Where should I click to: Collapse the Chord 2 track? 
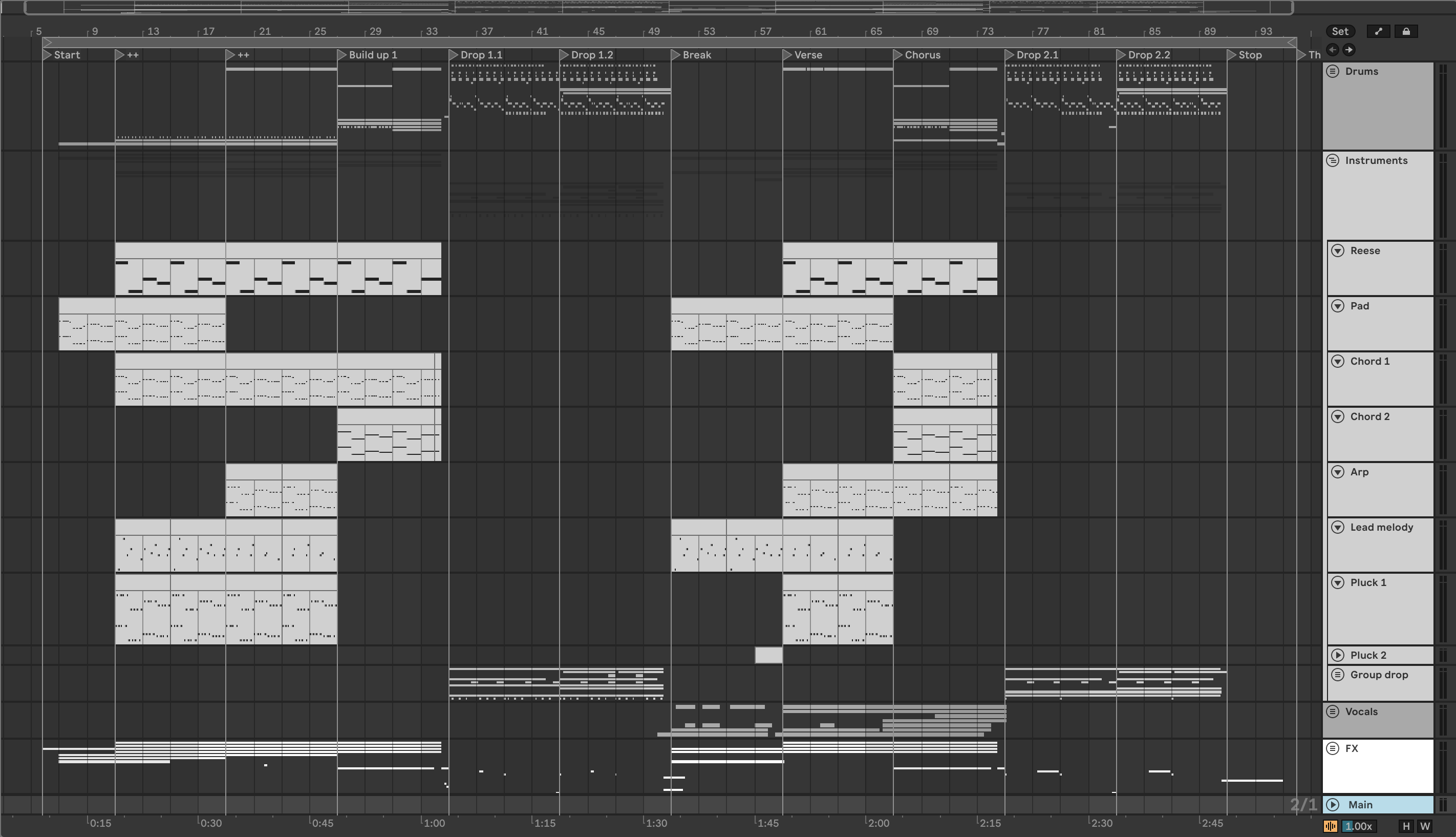(x=1338, y=416)
